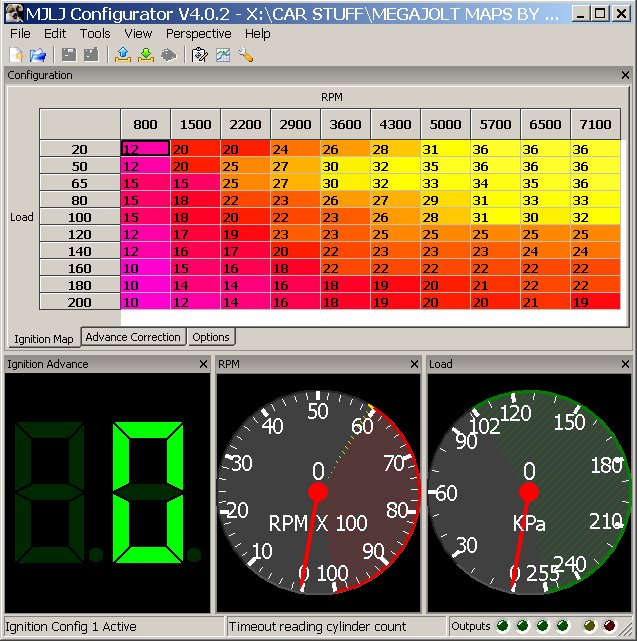Open the clipboard-and-pencil editor icon
637x641 pixels.
pos(200,55)
